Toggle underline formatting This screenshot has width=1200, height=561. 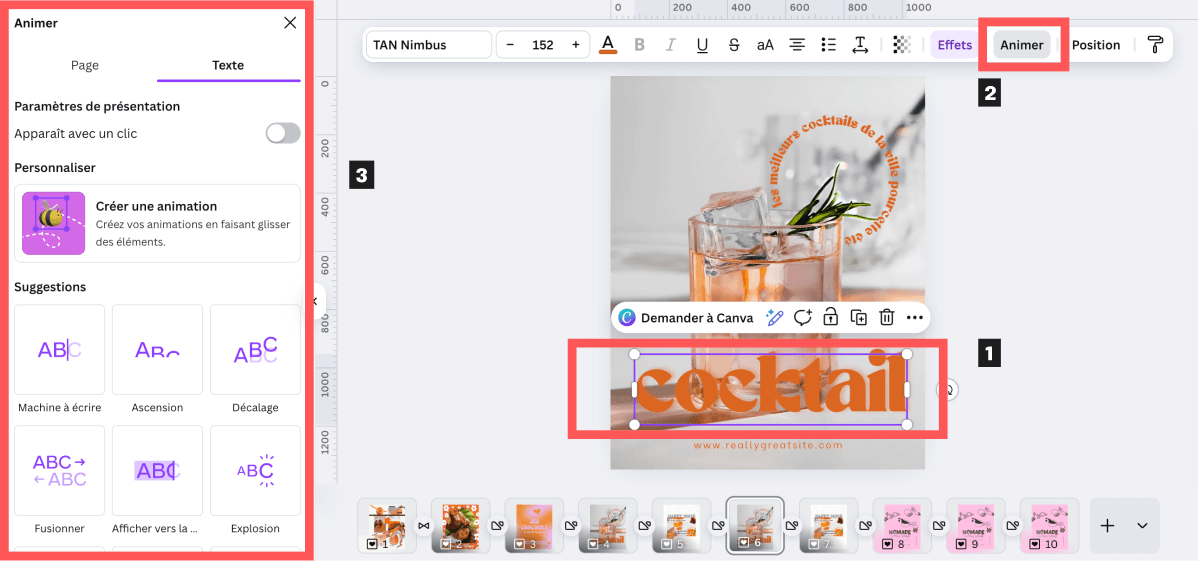702,45
